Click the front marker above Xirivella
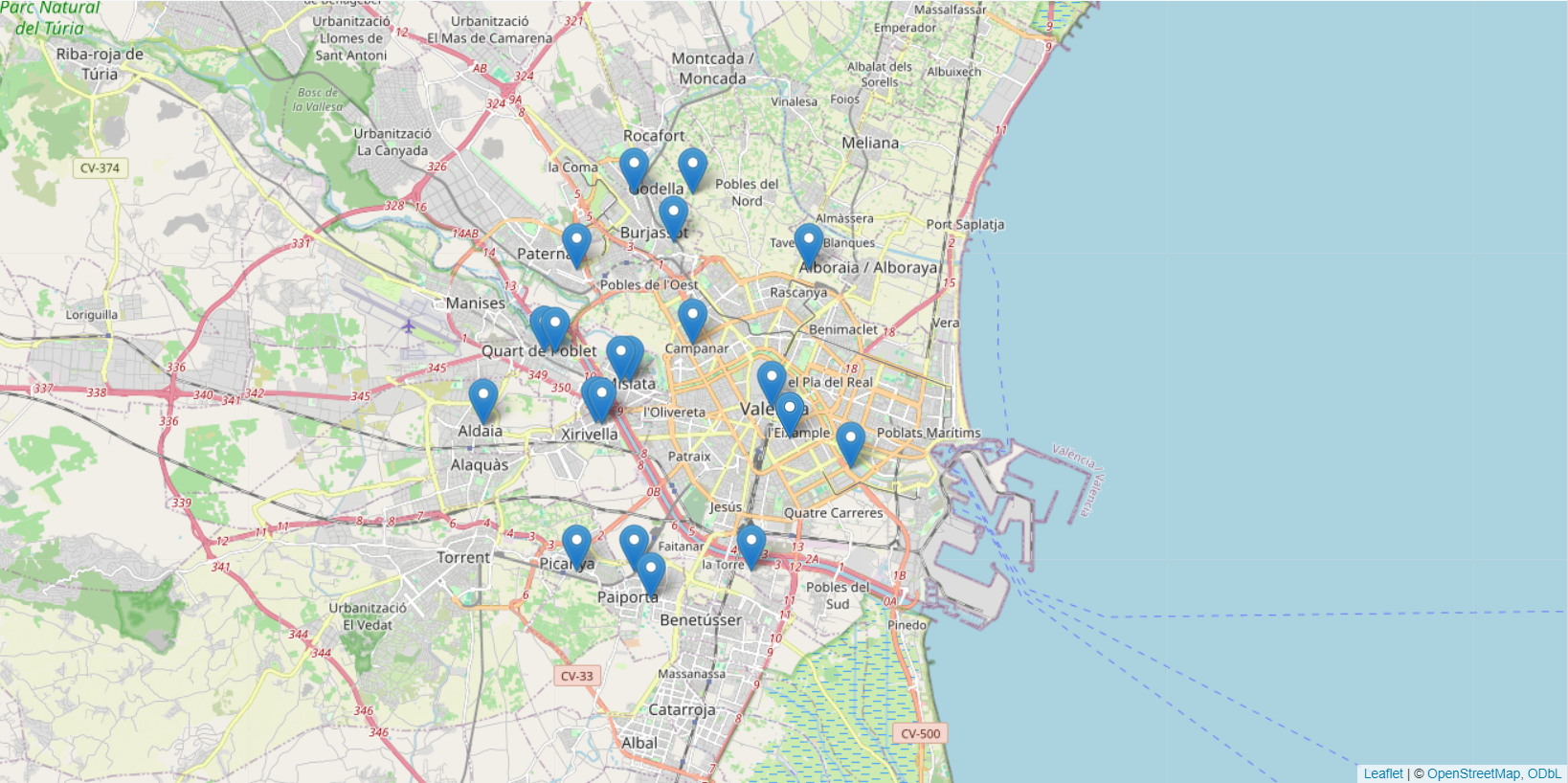Image resolution: width=1568 pixels, height=783 pixels. click(601, 395)
